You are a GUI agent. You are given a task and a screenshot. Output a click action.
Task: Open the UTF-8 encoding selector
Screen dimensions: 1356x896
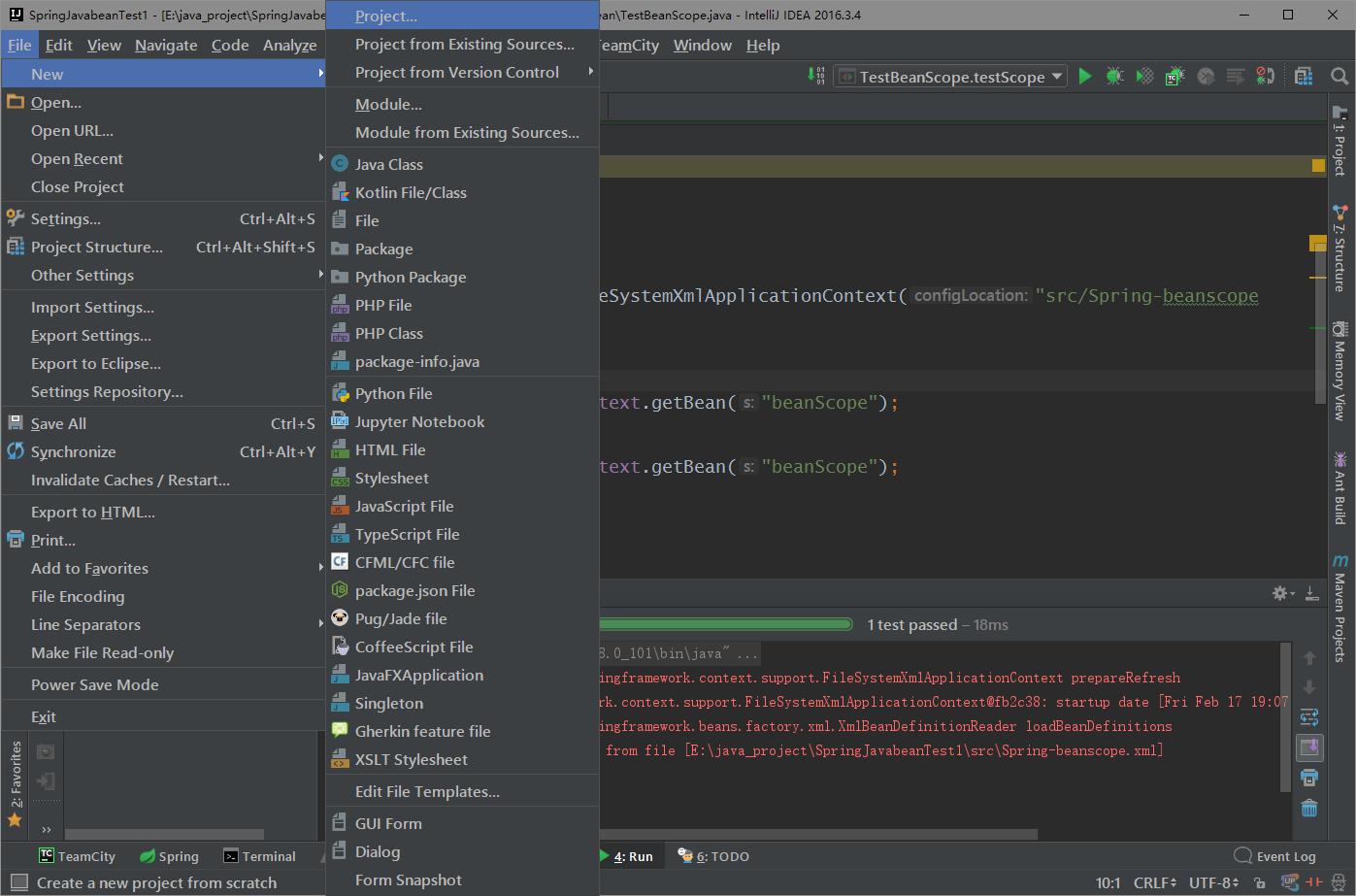1213,882
